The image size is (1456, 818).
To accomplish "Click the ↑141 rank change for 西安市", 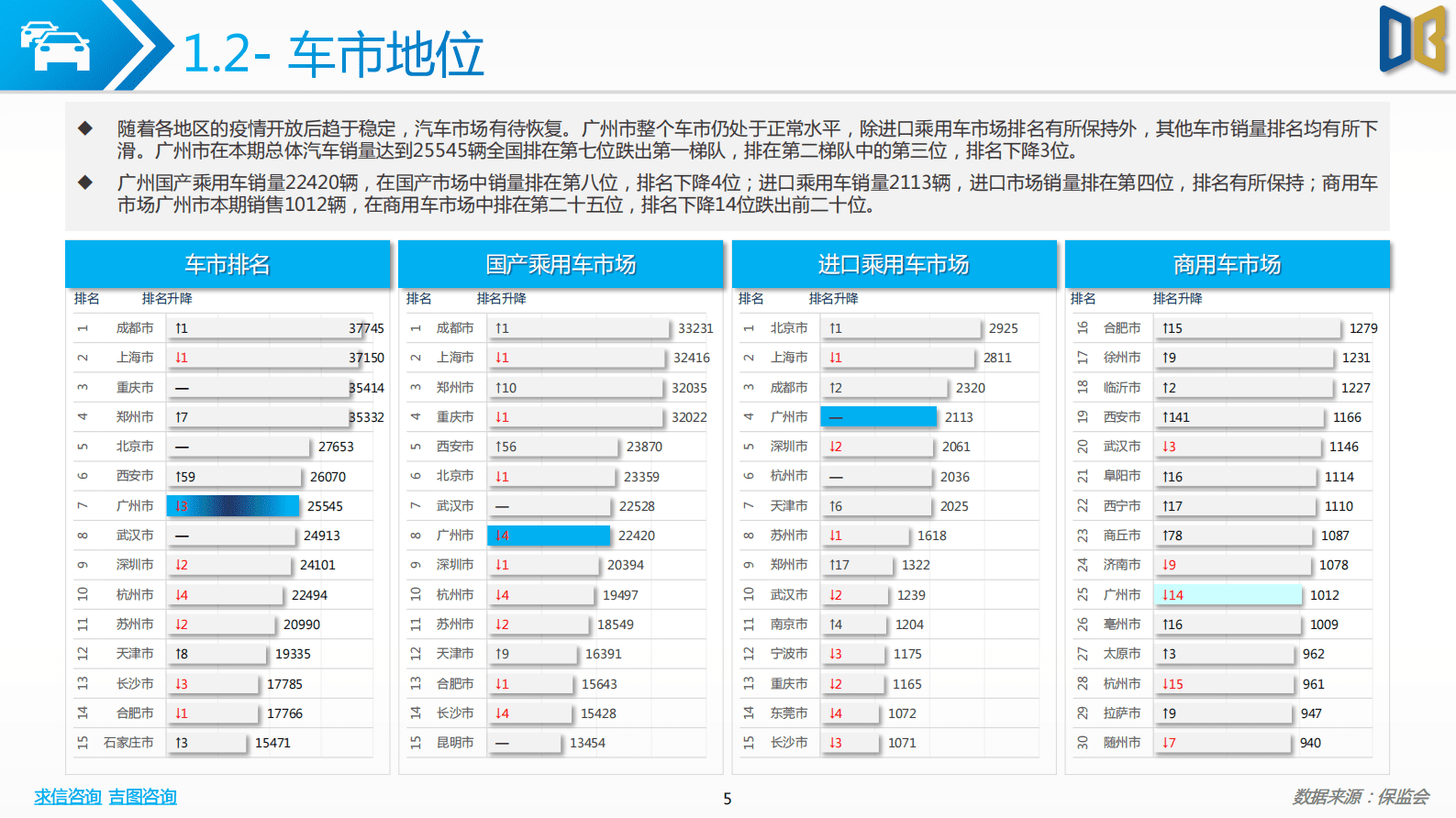I will [1175, 417].
